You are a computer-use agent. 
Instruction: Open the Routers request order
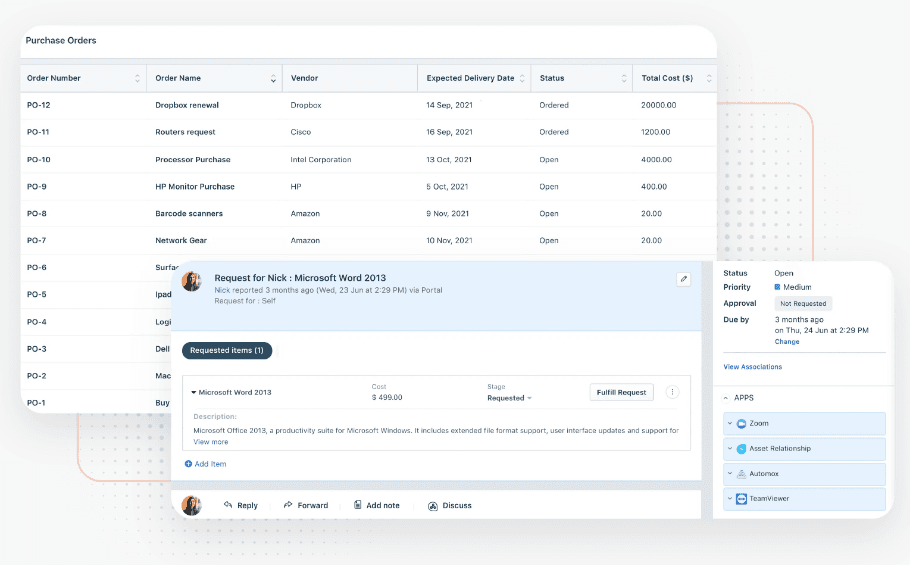pyautogui.click(x=185, y=132)
